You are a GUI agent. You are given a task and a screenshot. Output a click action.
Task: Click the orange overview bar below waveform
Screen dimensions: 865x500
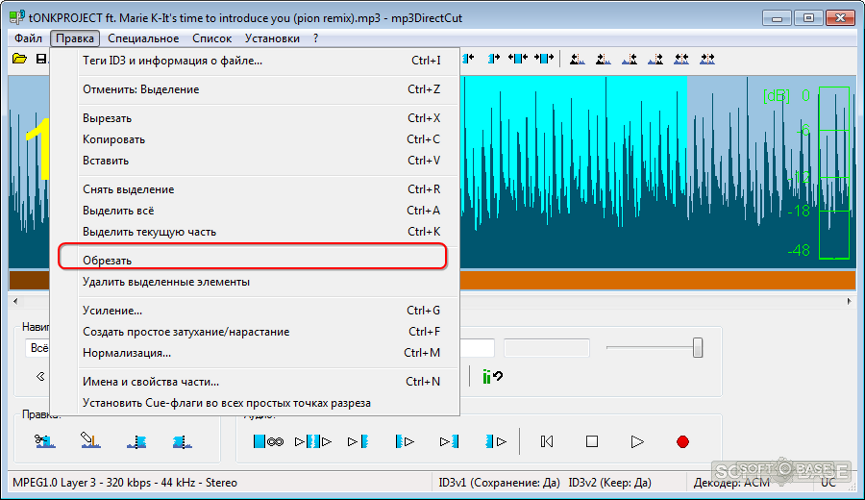click(658, 280)
